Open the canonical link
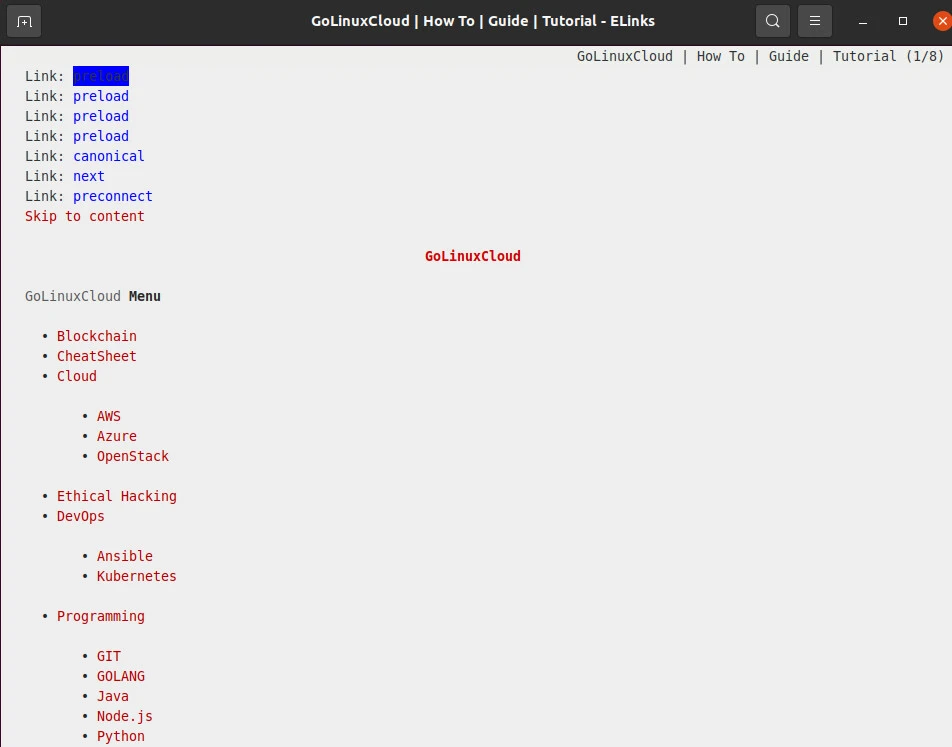952x747 pixels. tap(108, 156)
